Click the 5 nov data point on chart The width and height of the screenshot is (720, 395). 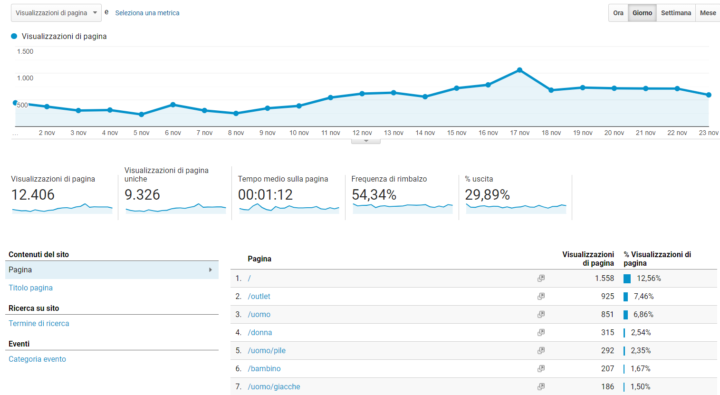pyautogui.click(x=141, y=114)
